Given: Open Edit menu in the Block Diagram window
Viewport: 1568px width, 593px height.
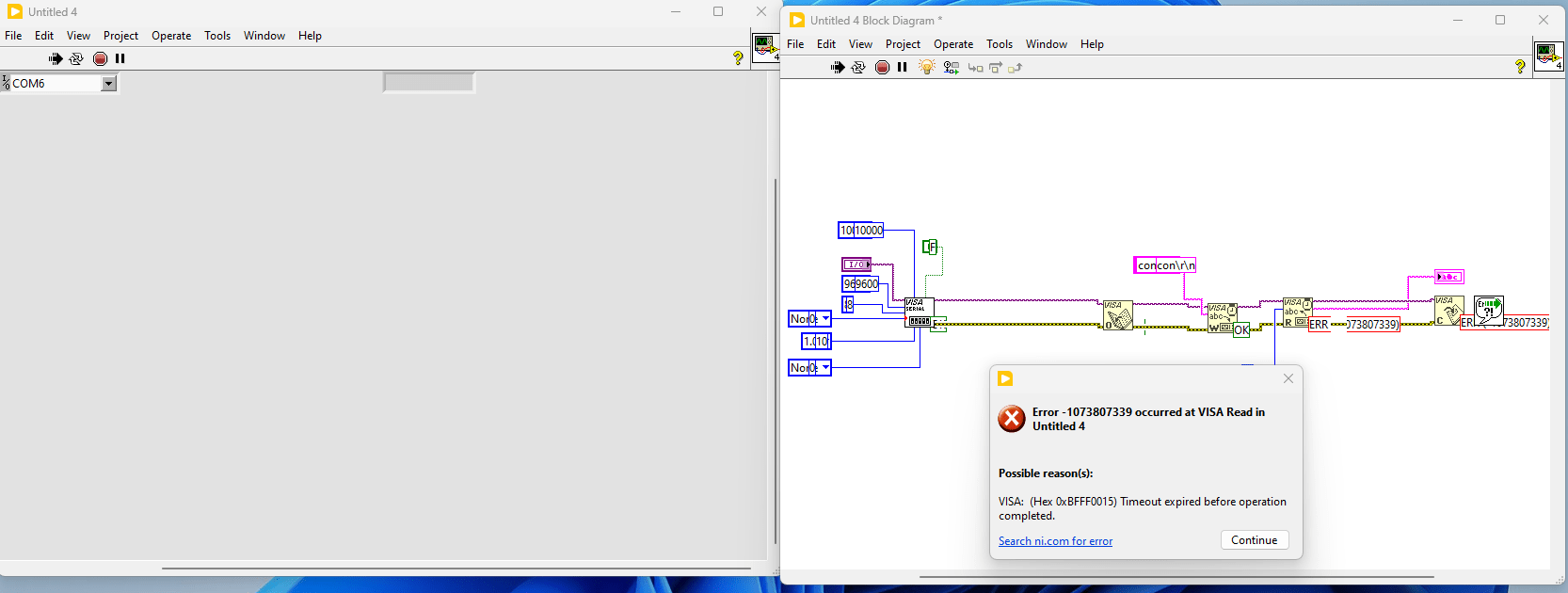Looking at the screenshot, I should 826,44.
